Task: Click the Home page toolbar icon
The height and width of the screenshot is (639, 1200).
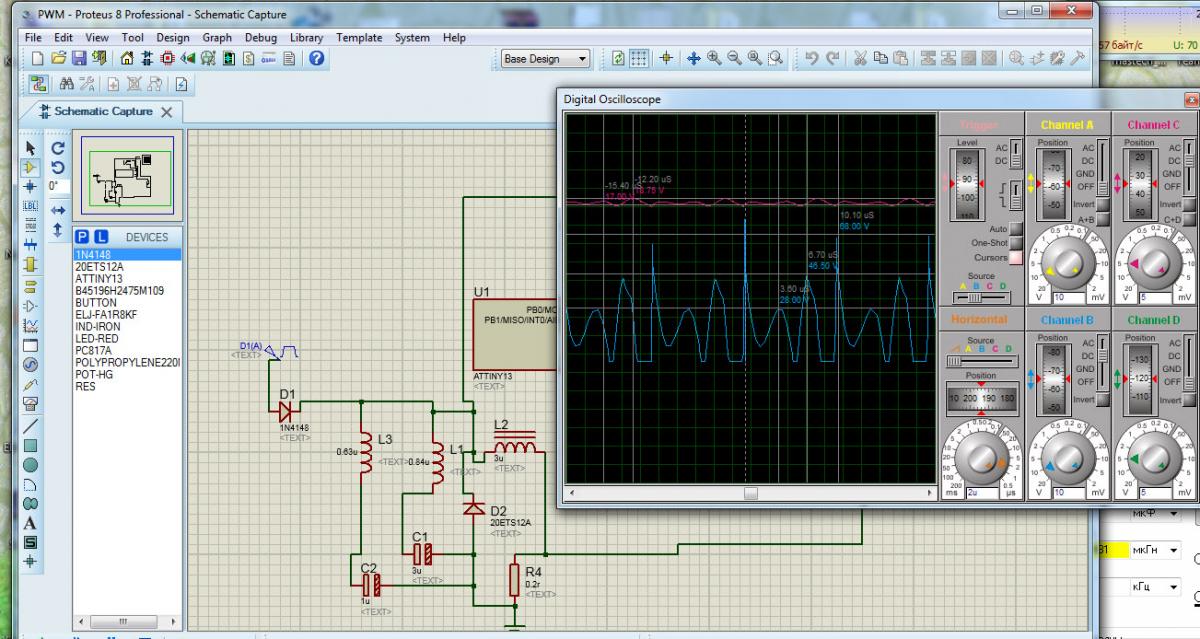Action: pyautogui.click(x=127, y=59)
